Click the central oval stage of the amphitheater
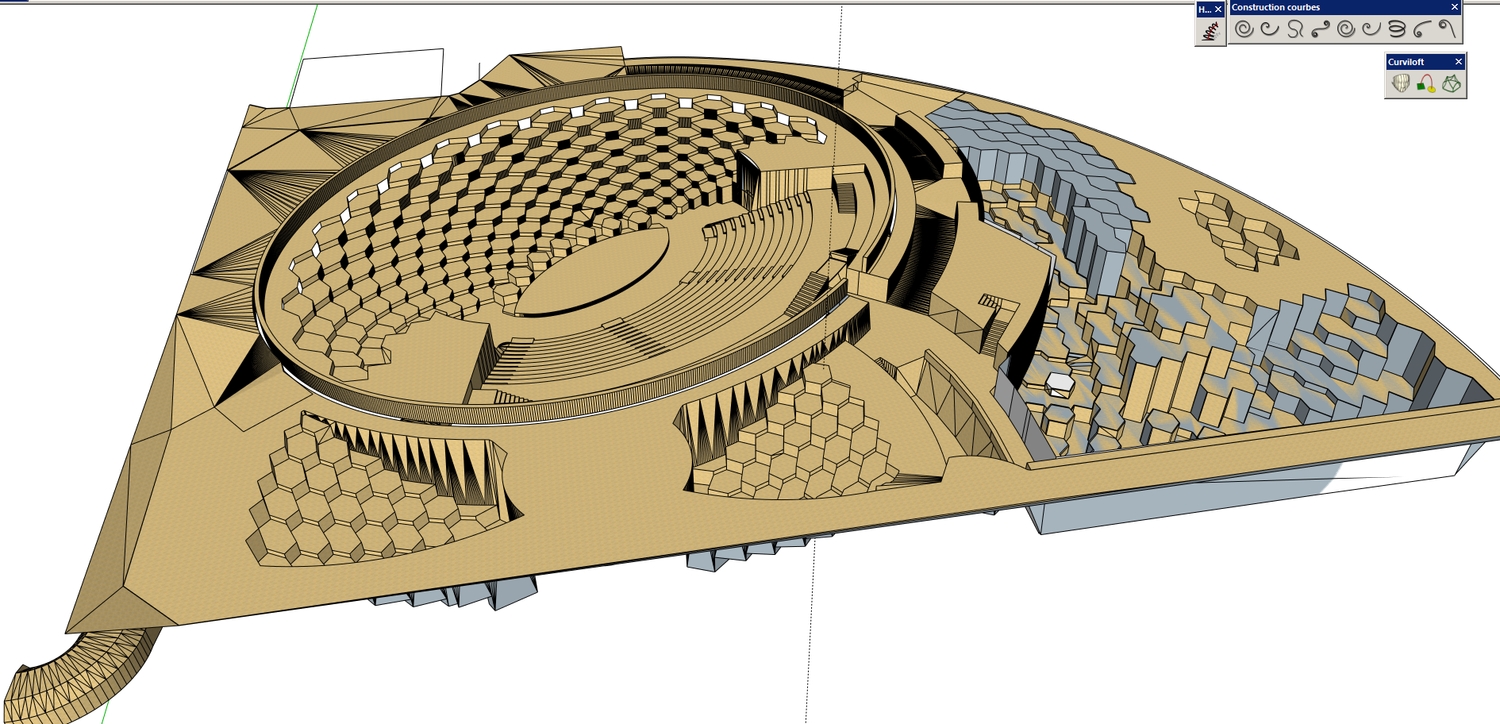Viewport: 1500px width, 724px height. point(595,270)
